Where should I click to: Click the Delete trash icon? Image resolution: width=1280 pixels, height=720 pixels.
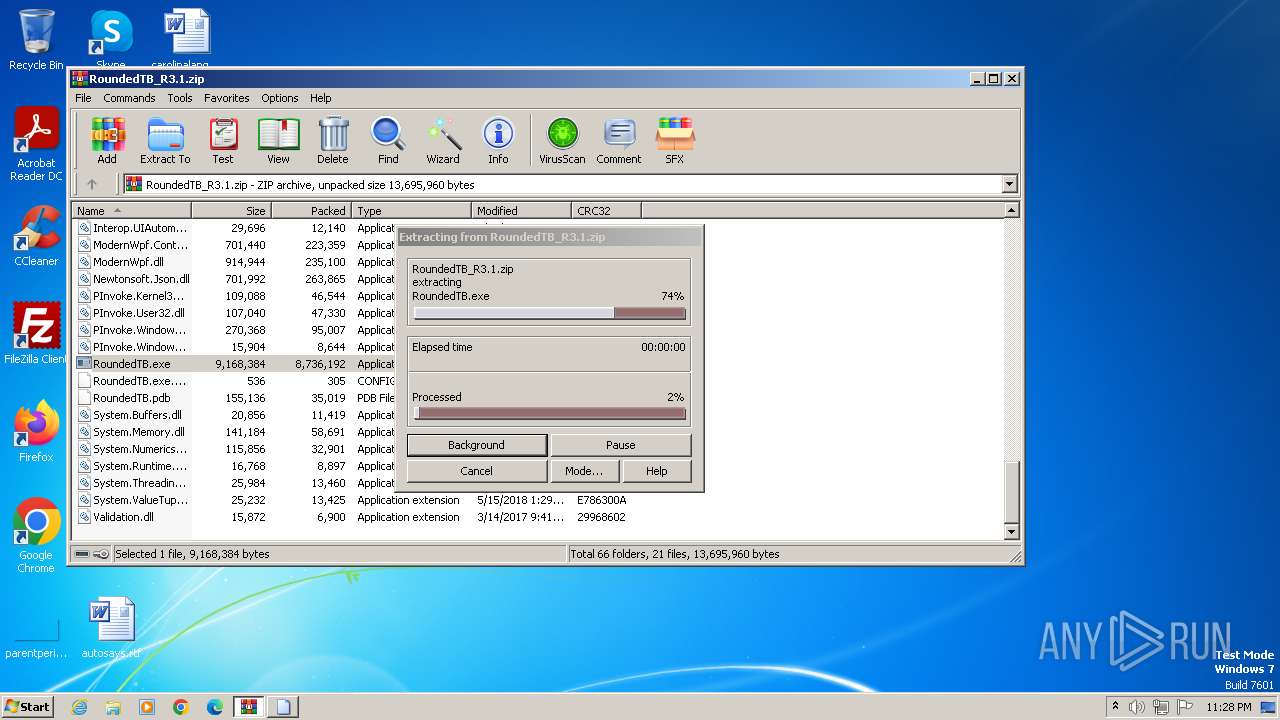point(333,140)
